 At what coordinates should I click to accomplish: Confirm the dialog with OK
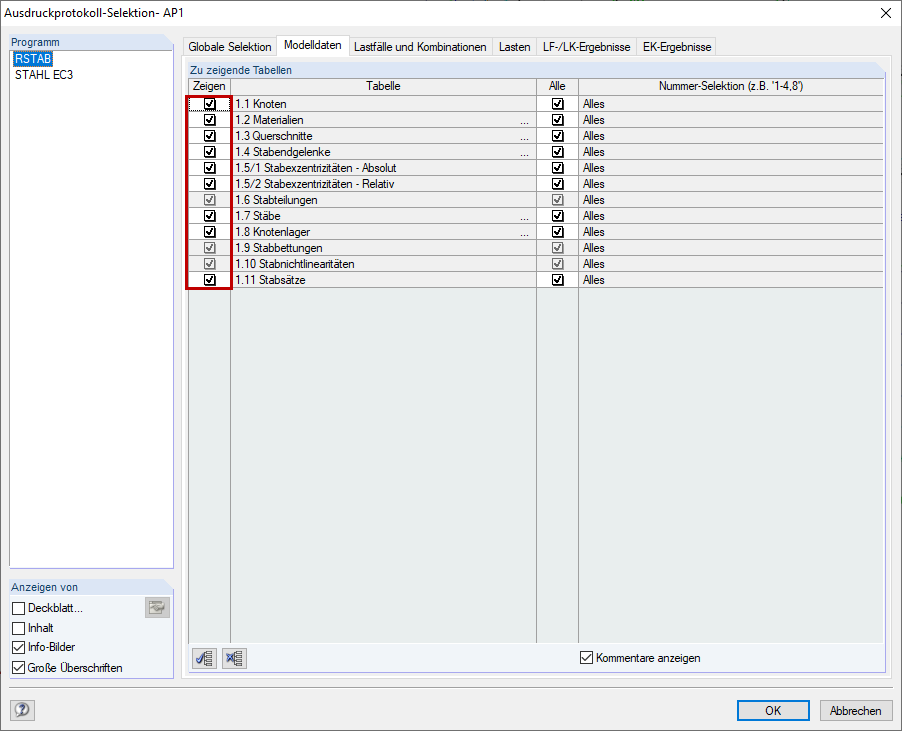coord(772,710)
